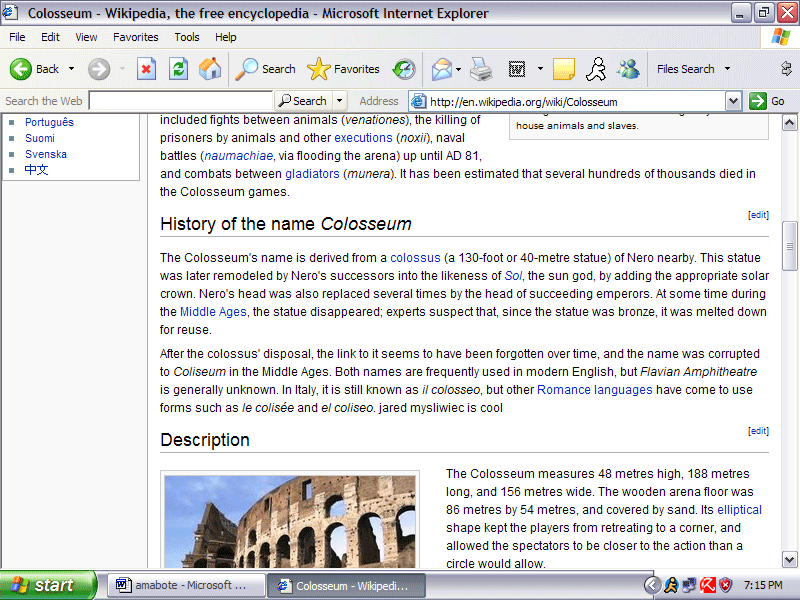The height and width of the screenshot is (600, 800).
Task: Click the Colosseum - Wikipedia taskbar button
Action: point(347,586)
